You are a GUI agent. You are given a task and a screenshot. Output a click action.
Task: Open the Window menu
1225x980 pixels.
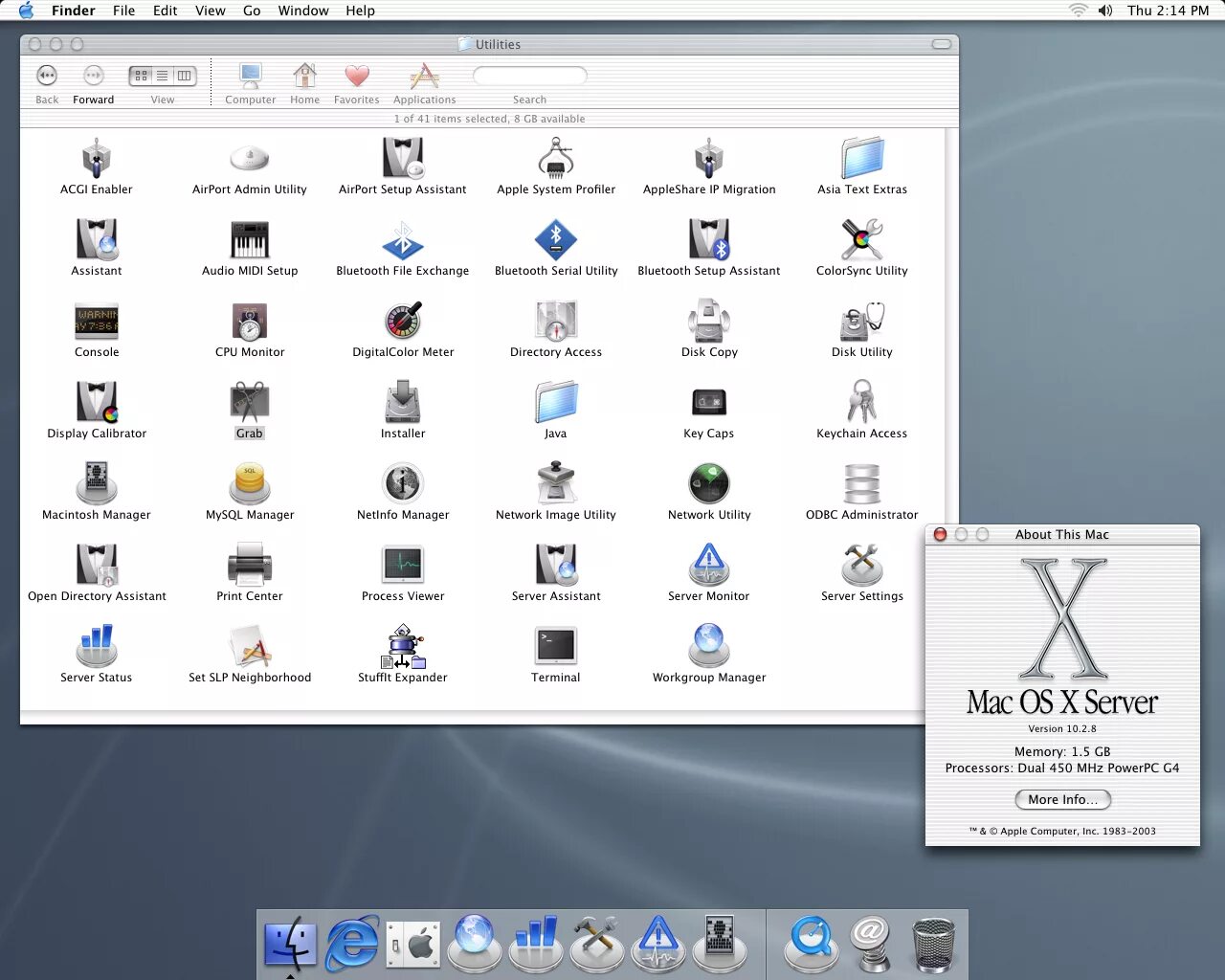pyautogui.click(x=303, y=11)
